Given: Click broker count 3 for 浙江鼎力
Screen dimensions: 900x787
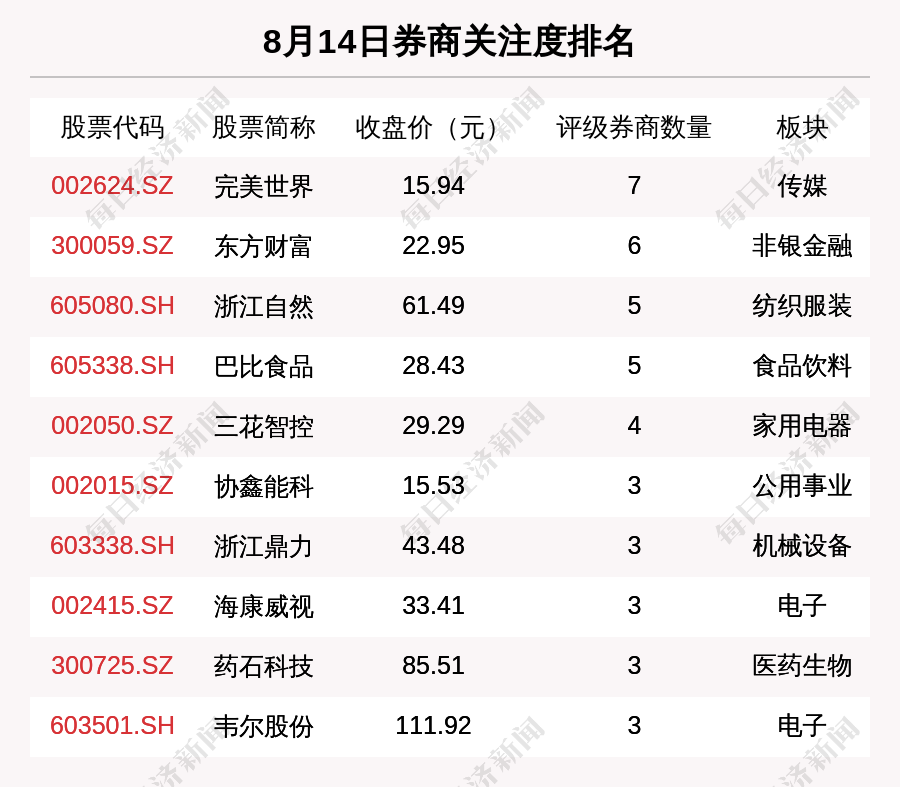Looking at the screenshot, I should 634,546.
